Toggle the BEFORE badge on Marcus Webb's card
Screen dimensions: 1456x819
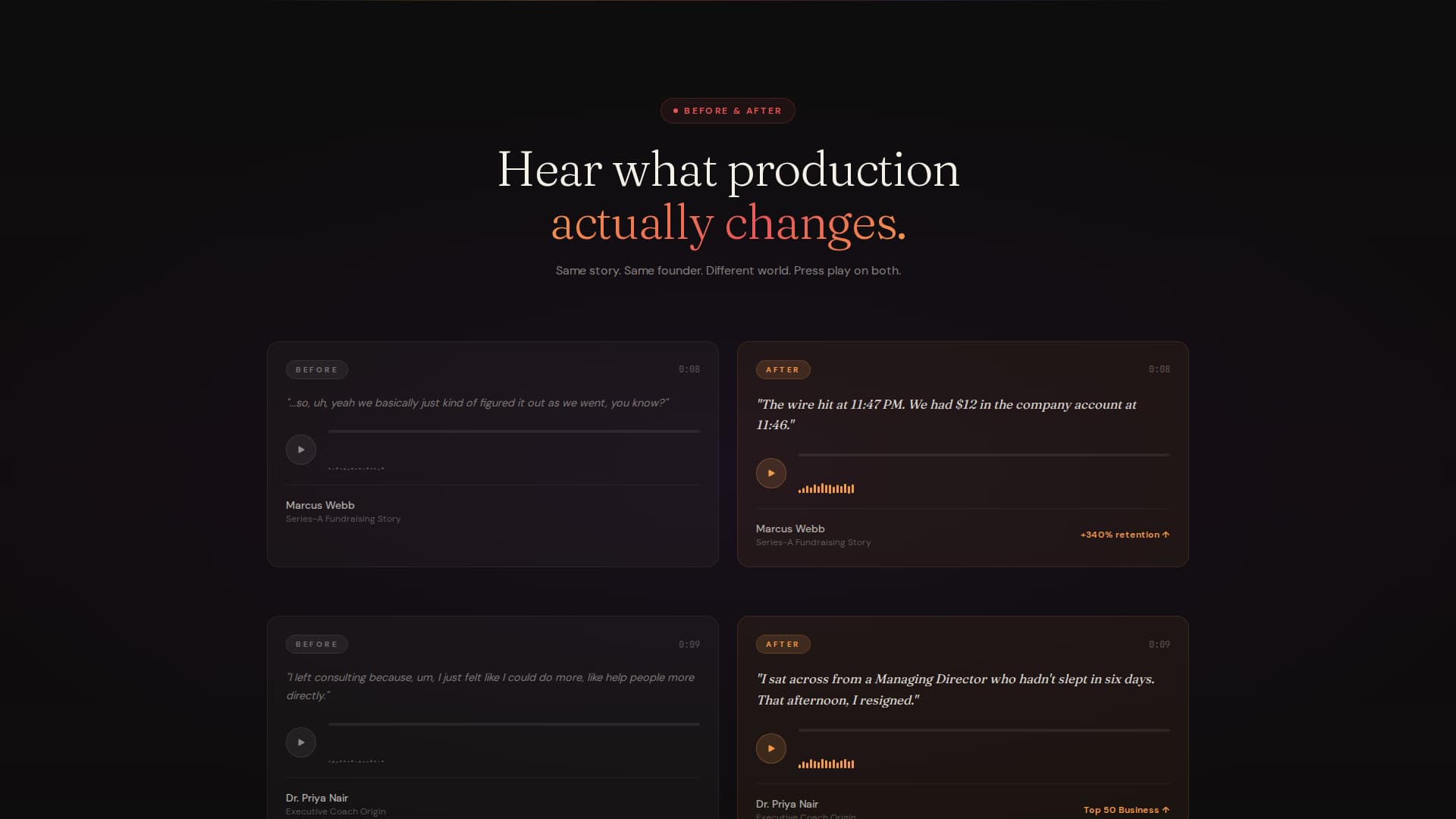[x=316, y=369]
